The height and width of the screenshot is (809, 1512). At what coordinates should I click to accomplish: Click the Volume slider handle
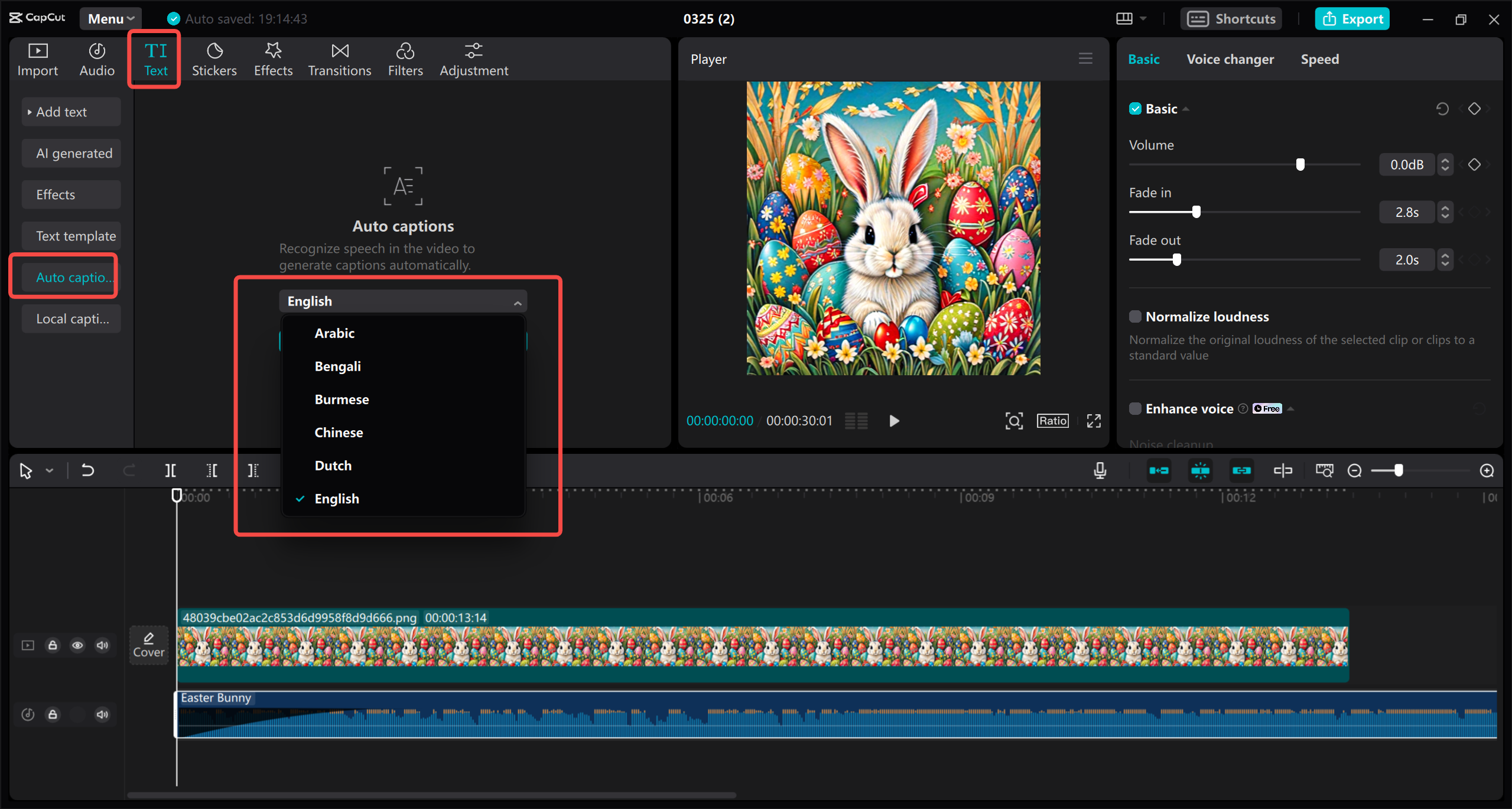pyautogui.click(x=1300, y=164)
